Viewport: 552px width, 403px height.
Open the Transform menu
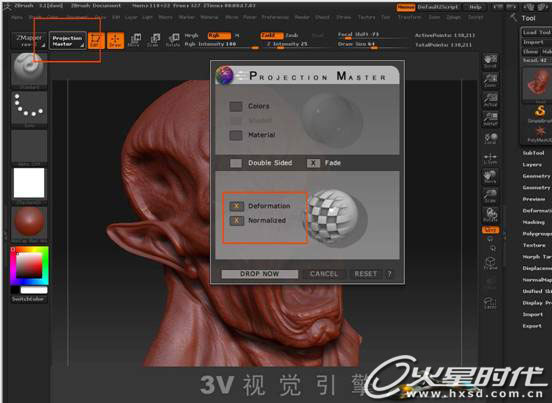pos(409,17)
